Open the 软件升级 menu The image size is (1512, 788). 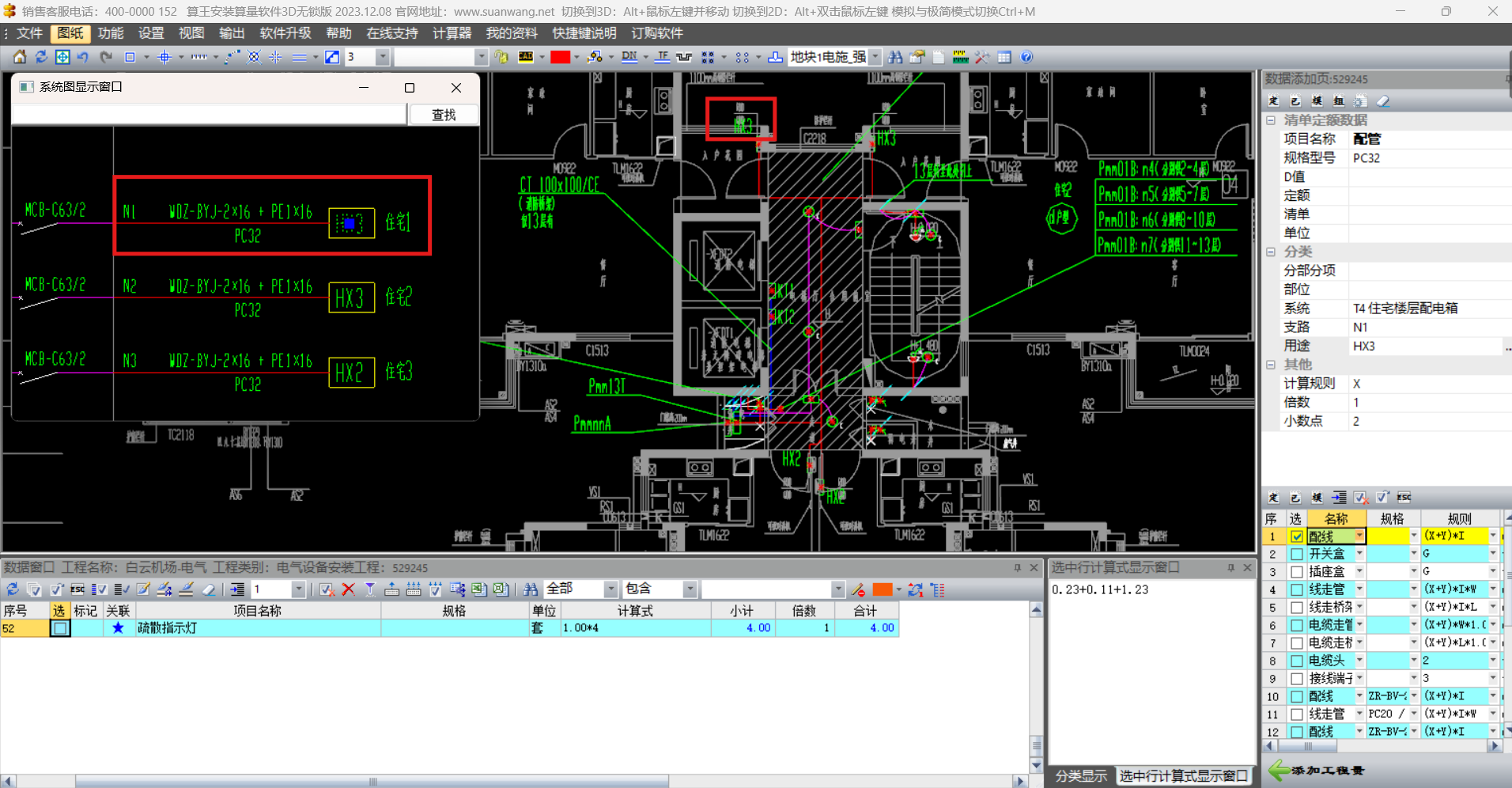[x=285, y=33]
